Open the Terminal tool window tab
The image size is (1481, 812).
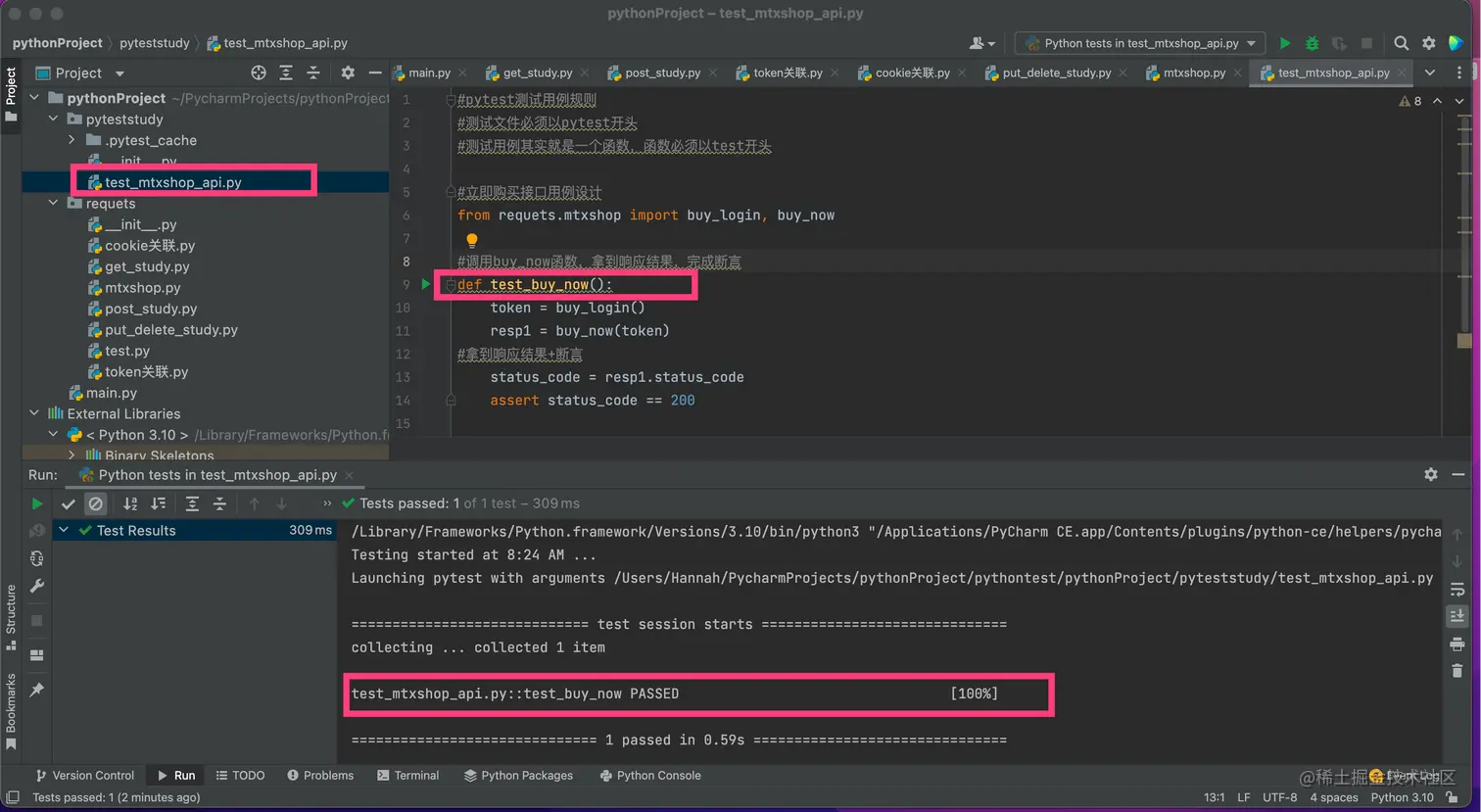click(407, 775)
